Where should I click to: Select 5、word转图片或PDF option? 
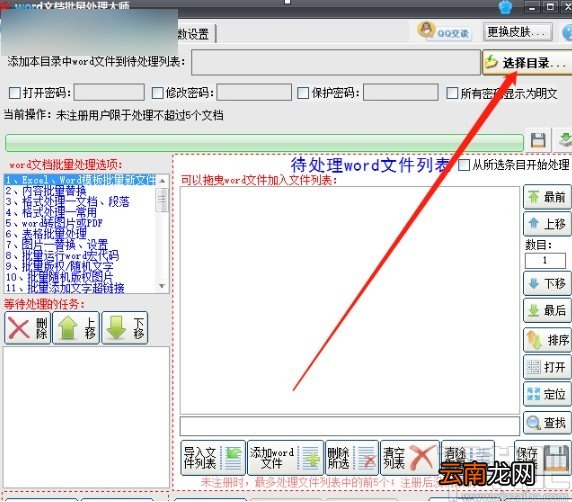tap(54, 223)
